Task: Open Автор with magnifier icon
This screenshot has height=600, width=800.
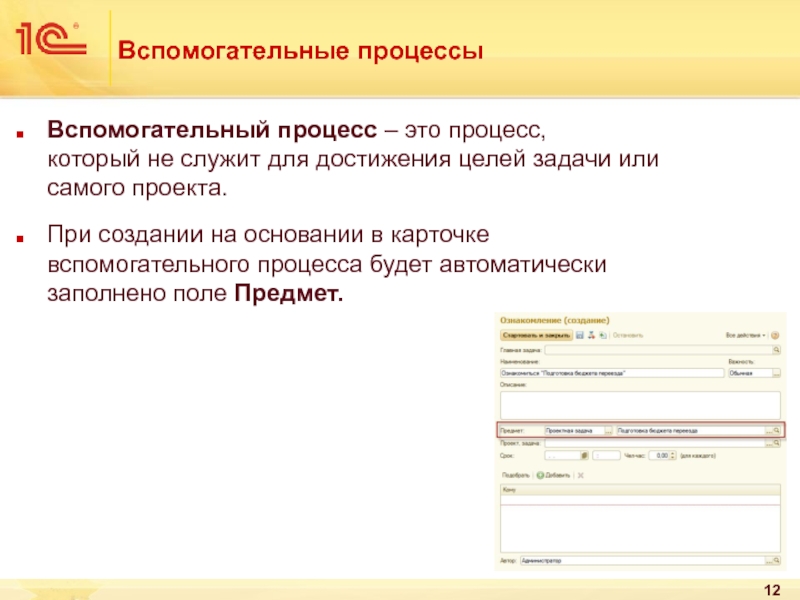Action: point(777,560)
